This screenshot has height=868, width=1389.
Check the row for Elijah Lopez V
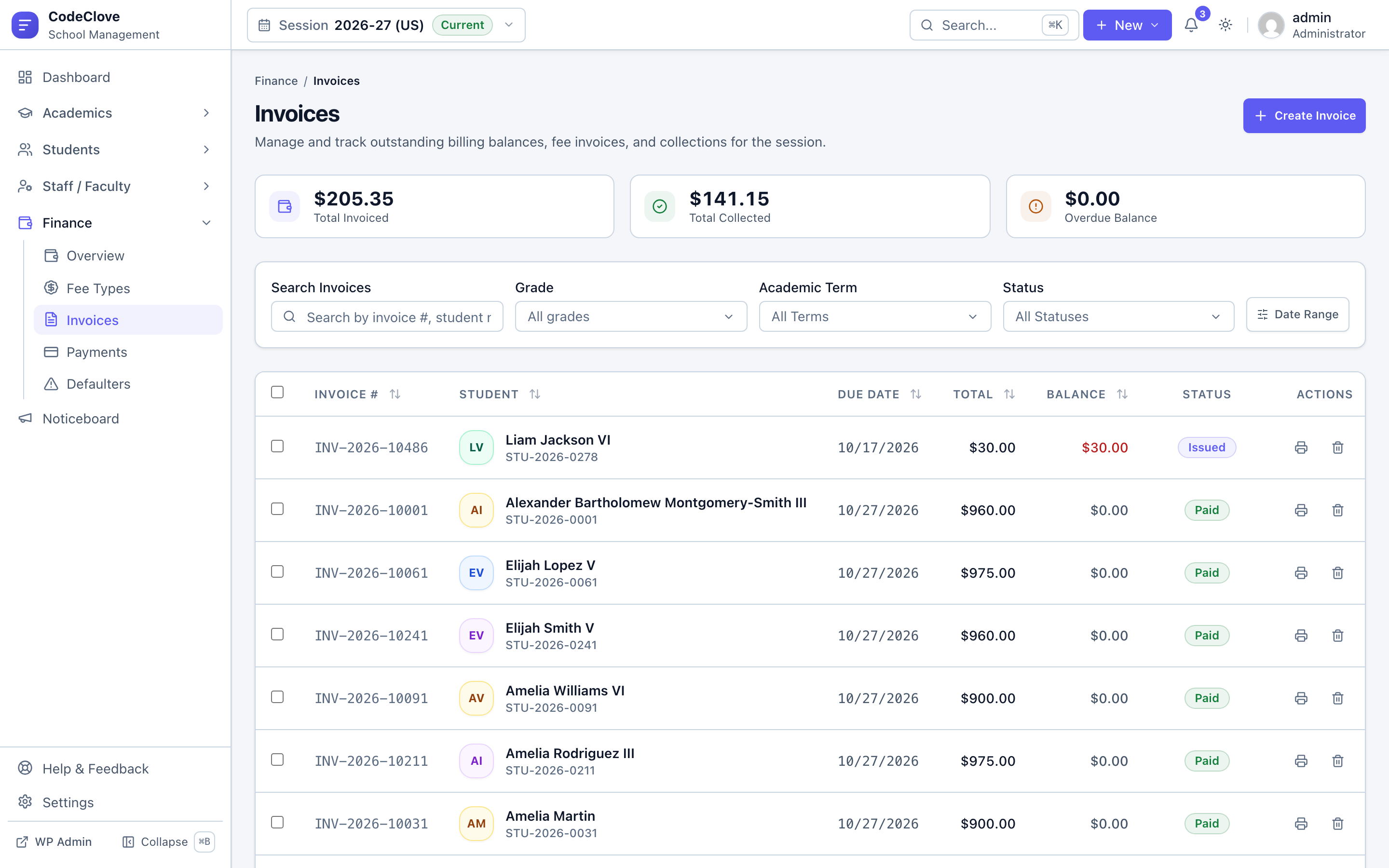point(277,571)
